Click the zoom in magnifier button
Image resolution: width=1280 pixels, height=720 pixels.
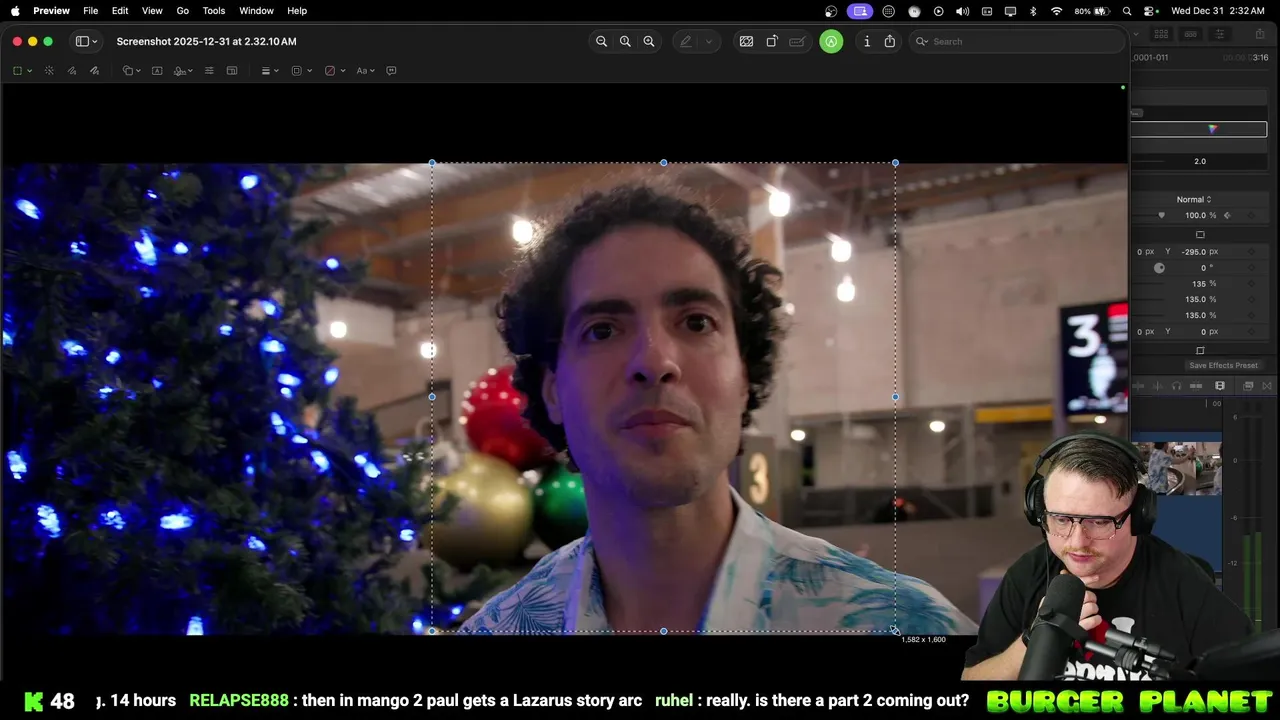[649, 41]
